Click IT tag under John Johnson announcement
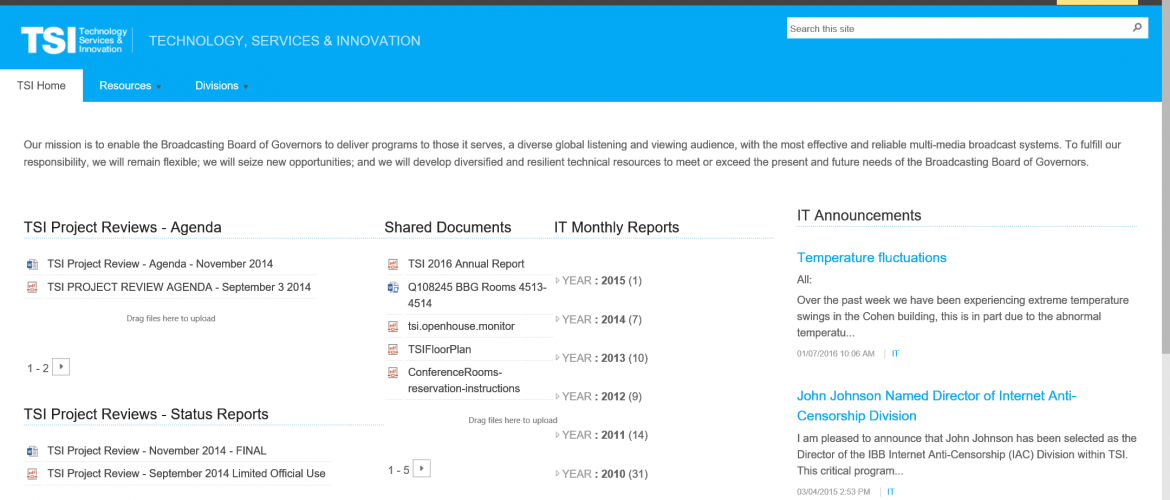Viewport: 1170px width, 500px height. pos(890,492)
